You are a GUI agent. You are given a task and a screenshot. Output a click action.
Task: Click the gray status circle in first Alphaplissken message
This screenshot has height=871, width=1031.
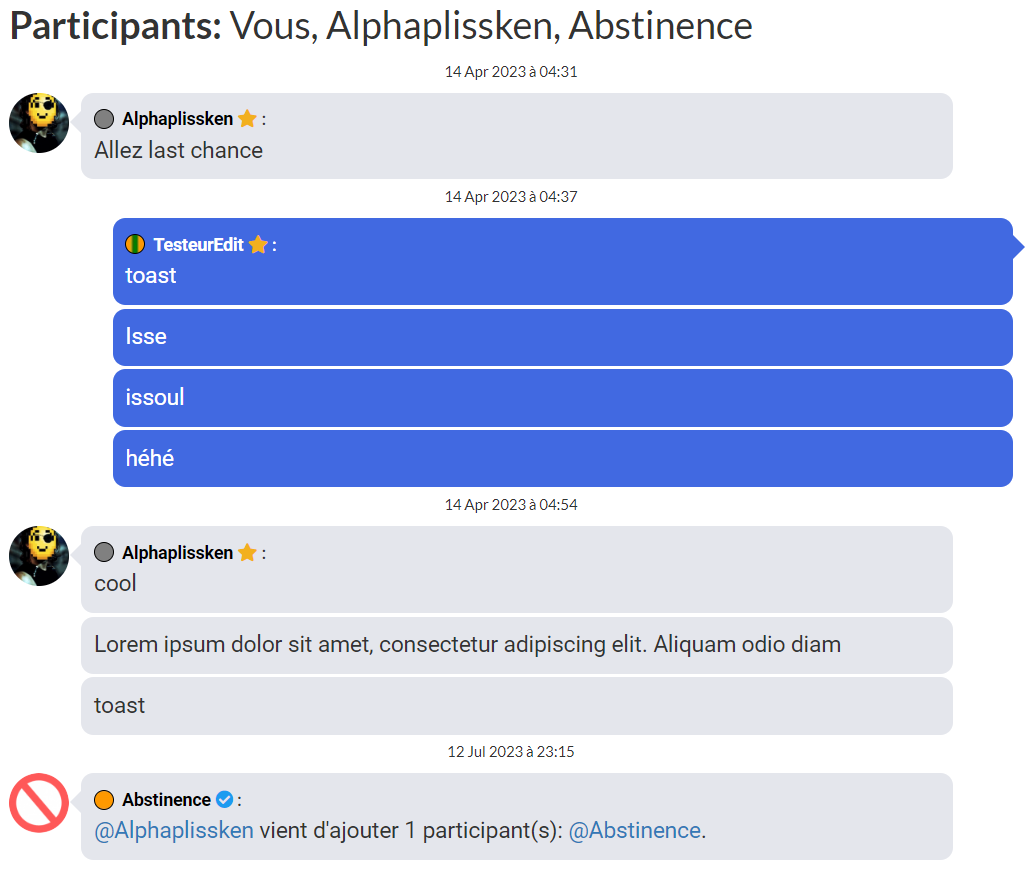pos(104,119)
